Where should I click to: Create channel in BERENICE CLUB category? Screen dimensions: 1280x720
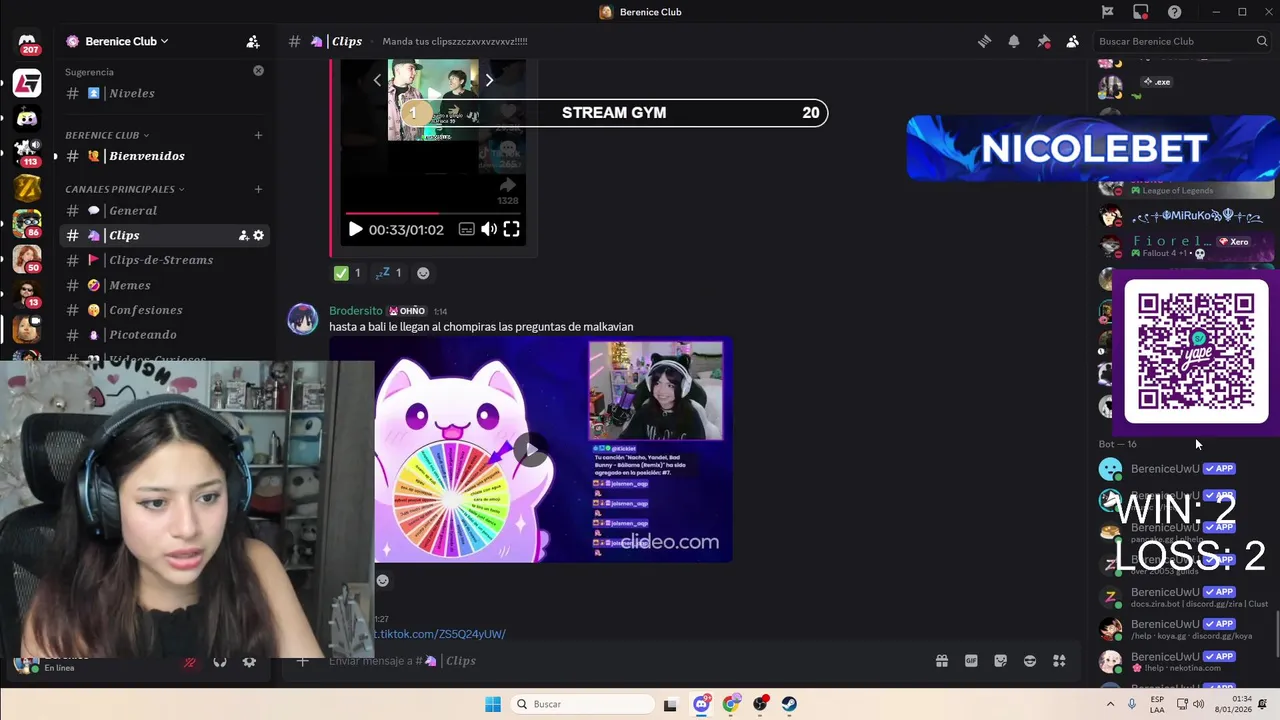coord(258,135)
